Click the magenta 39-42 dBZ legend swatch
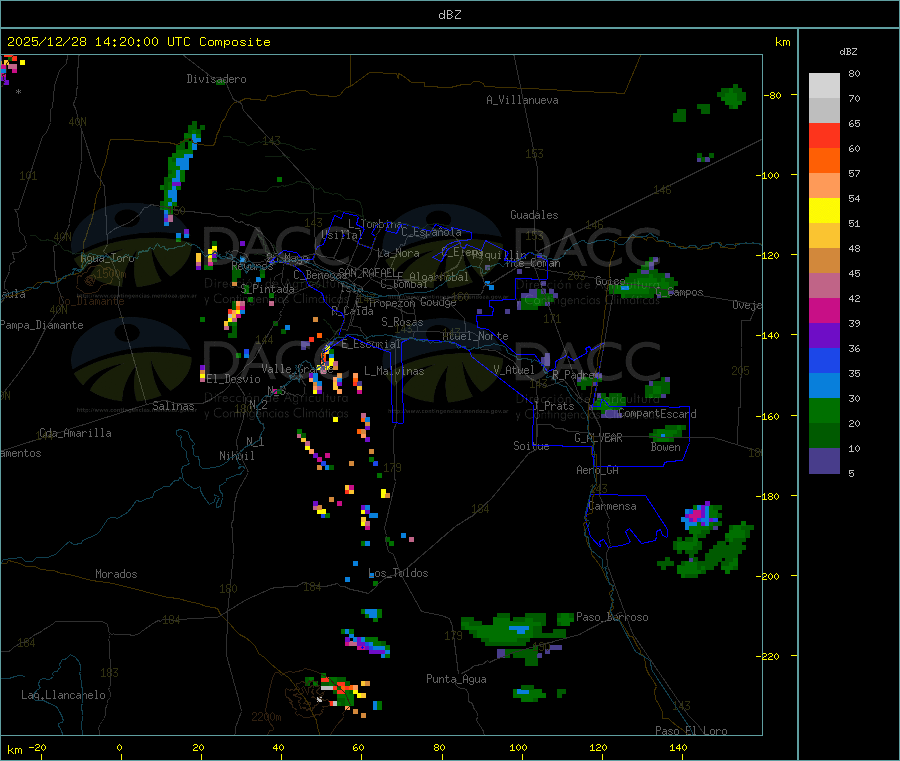This screenshot has width=900, height=761. (824, 310)
